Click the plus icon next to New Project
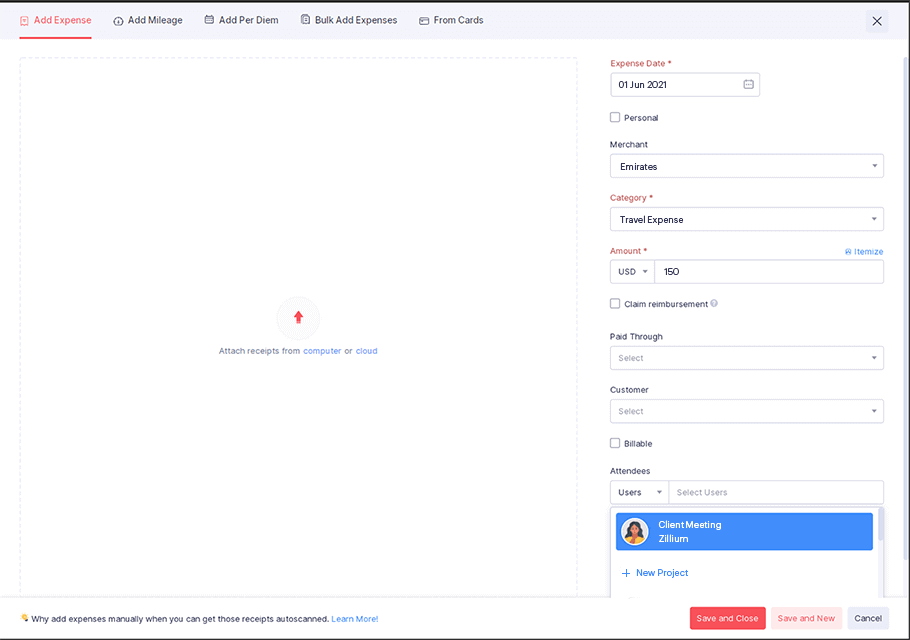910x640 pixels. click(626, 572)
